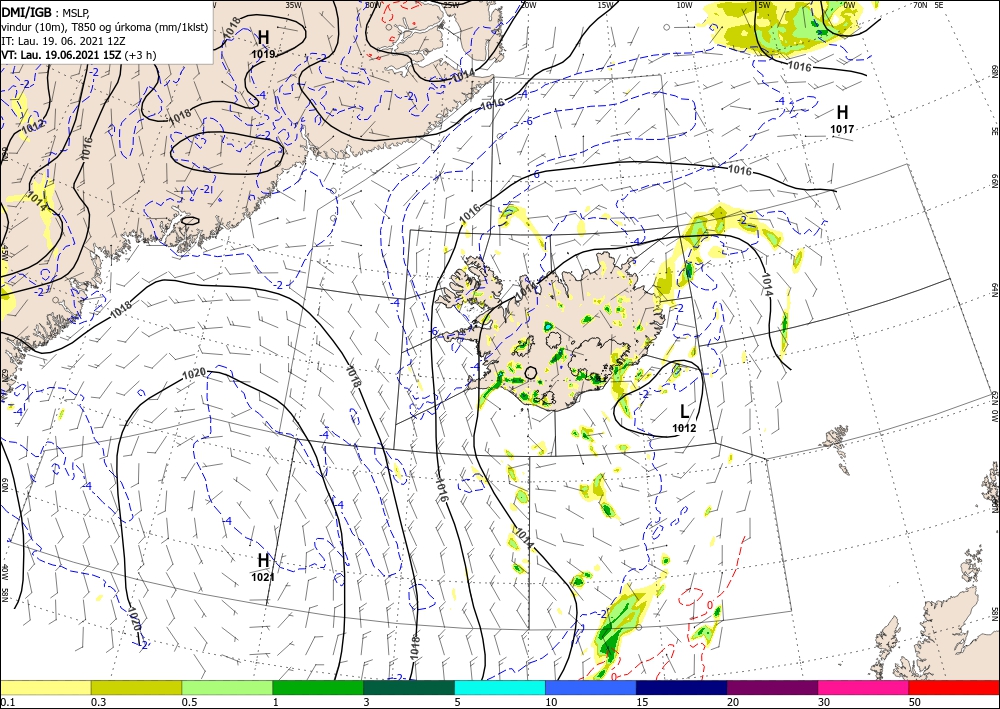Click the navy 15–20 legend band
Screen dimensions: 1000x709
pos(682,687)
